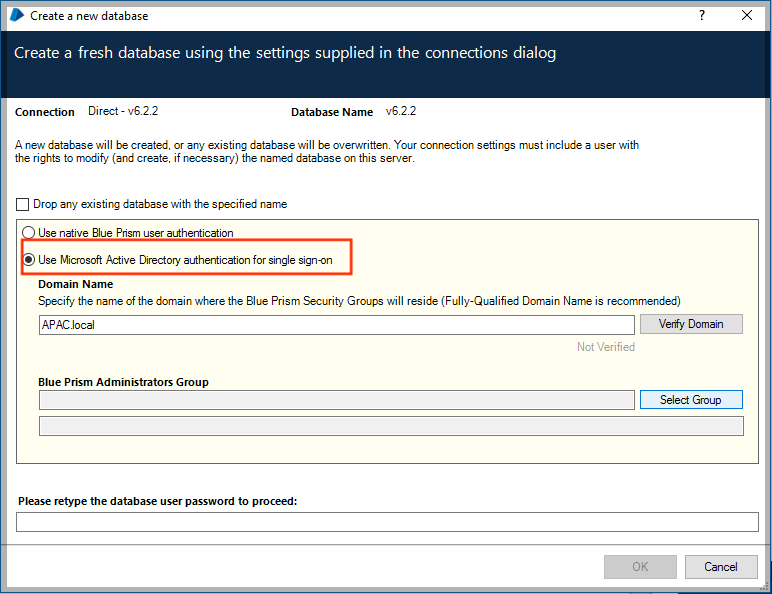Image resolution: width=772 pixels, height=594 pixels.
Task: Click the APAC.local domain name field
Action: 336,325
